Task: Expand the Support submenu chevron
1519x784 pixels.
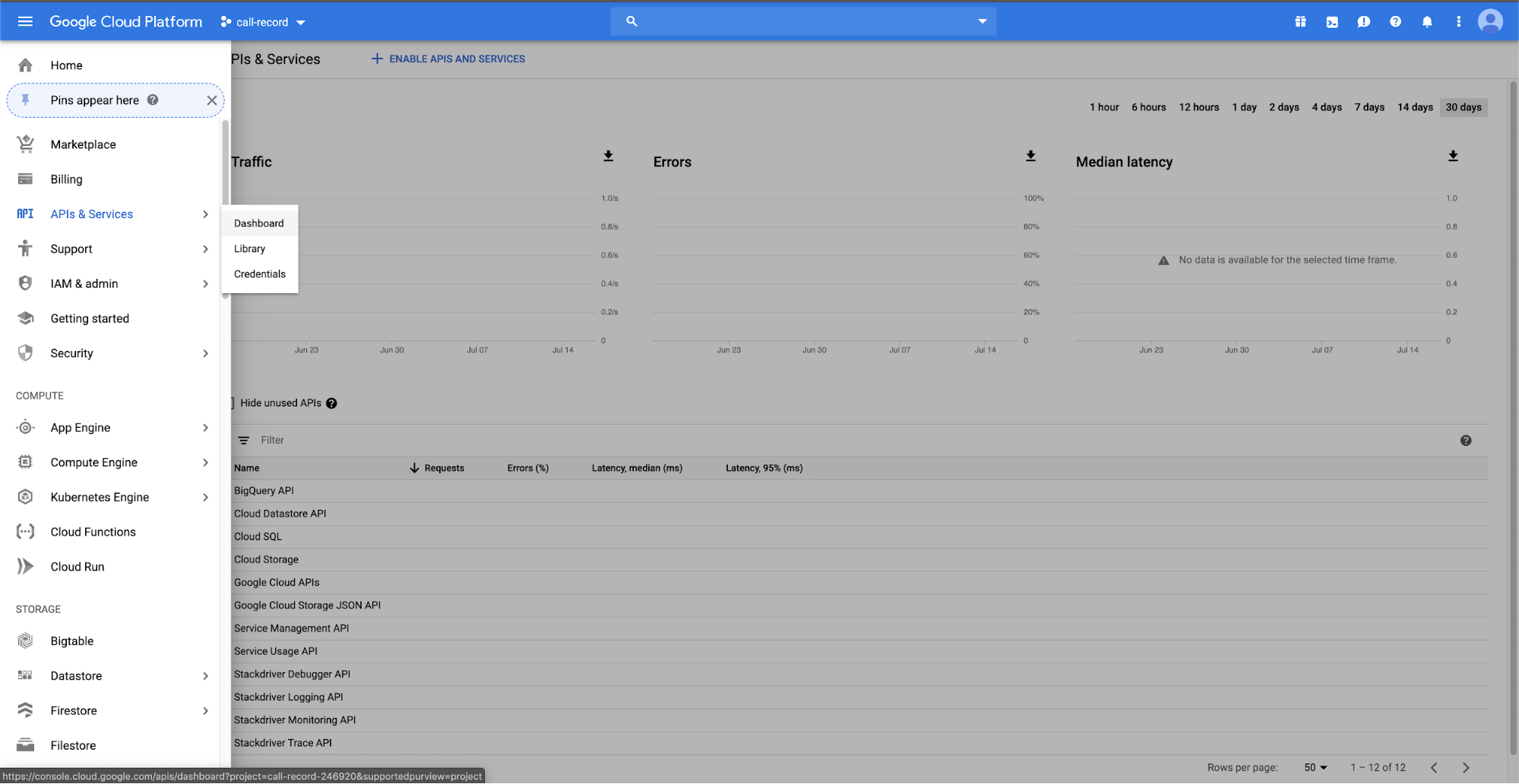Action: click(x=205, y=249)
